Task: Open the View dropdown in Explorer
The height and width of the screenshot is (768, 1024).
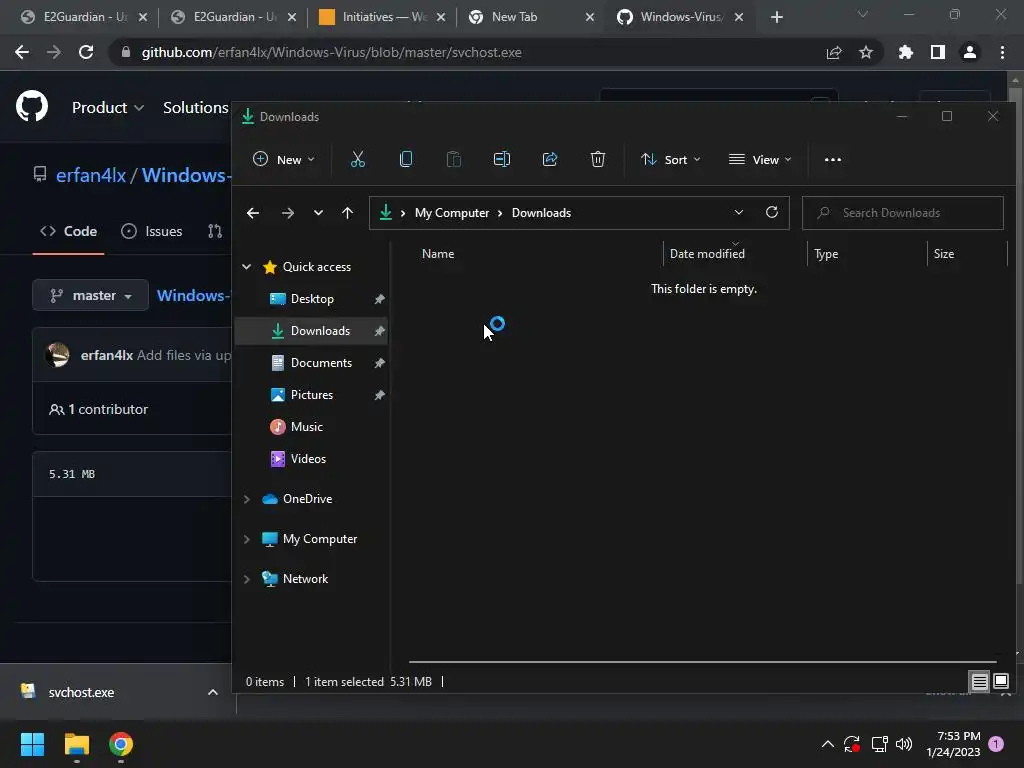Action: pyautogui.click(x=760, y=159)
